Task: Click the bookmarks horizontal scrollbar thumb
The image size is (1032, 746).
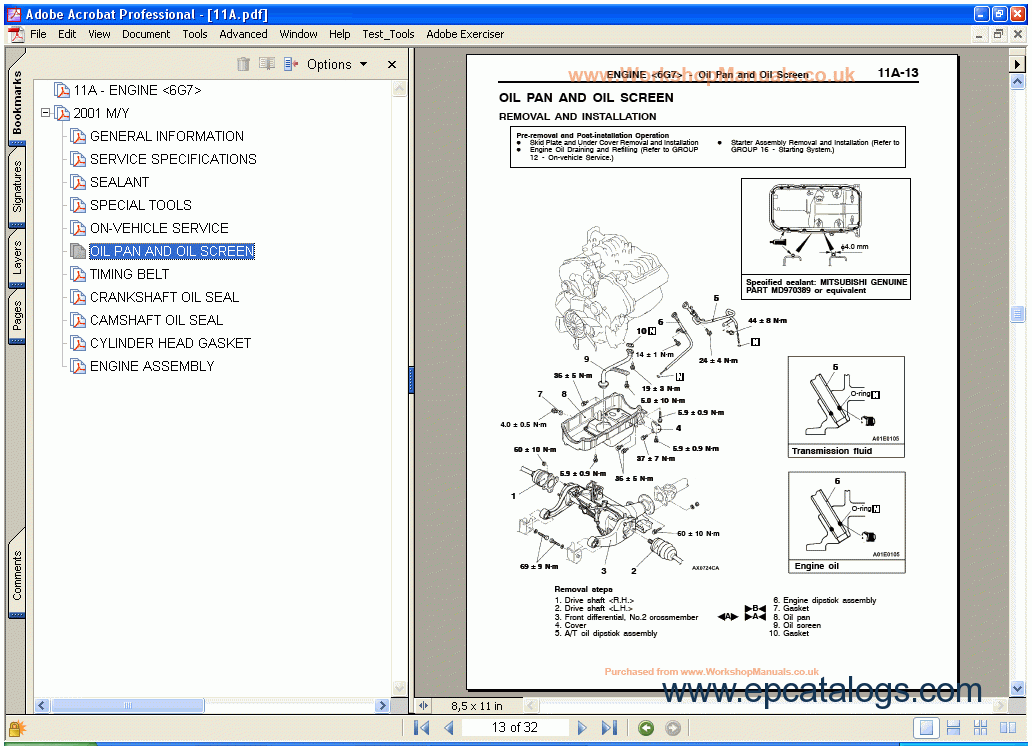Action: click(x=128, y=706)
